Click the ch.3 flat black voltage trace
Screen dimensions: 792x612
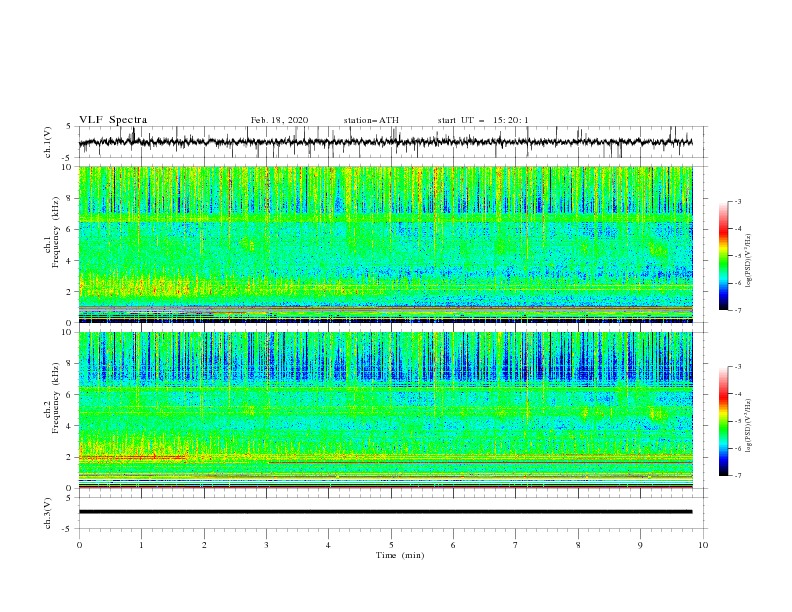click(x=385, y=512)
